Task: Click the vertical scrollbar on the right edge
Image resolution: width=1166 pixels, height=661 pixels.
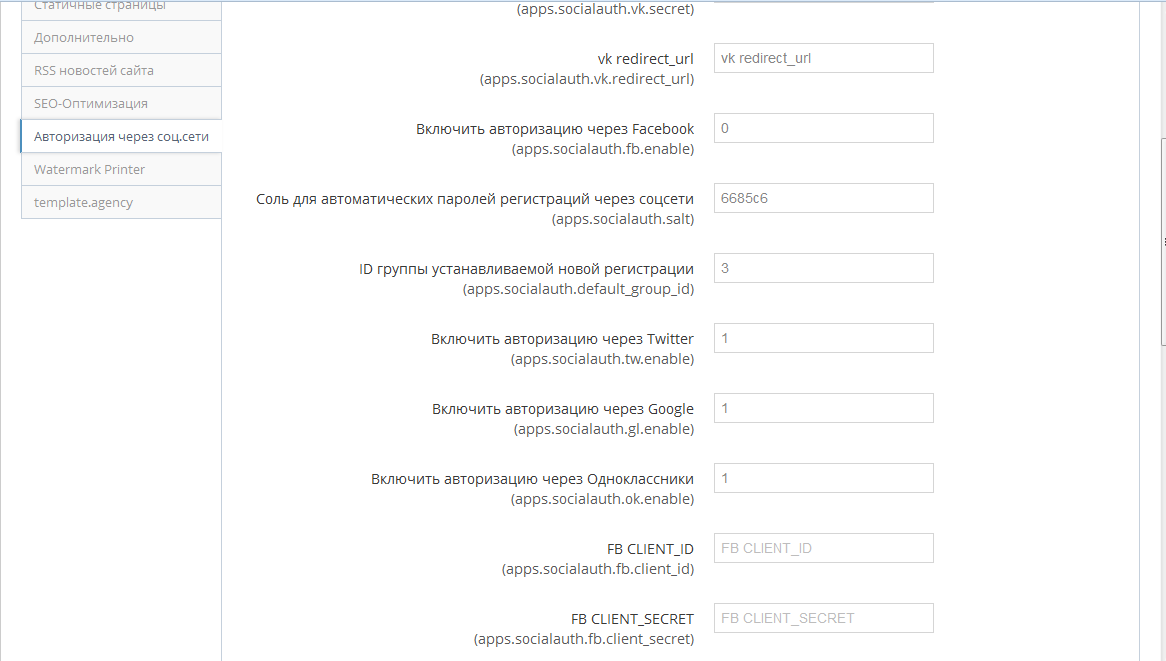Action: (x=1162, y=242)
